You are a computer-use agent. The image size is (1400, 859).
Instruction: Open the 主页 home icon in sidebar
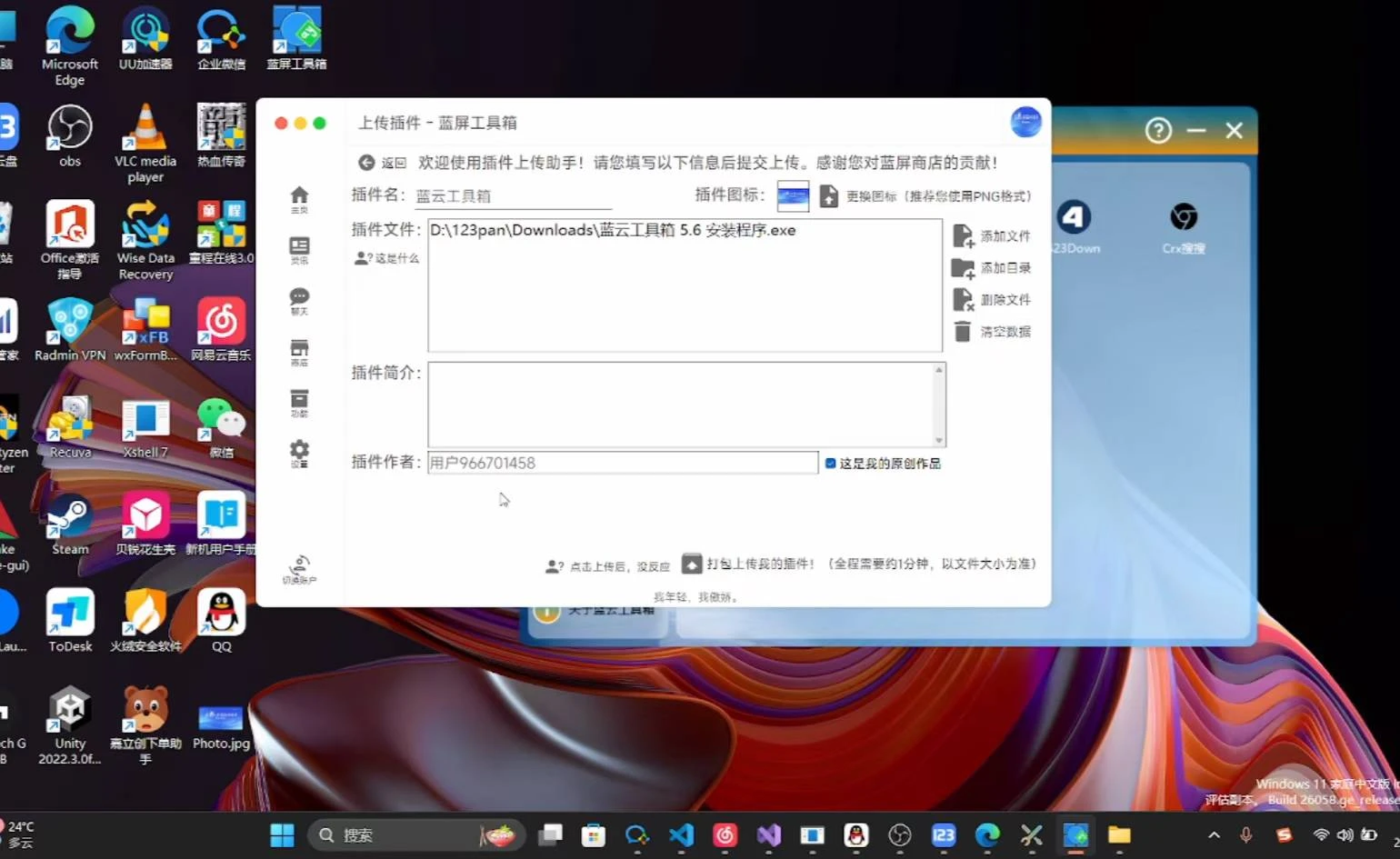299,198
